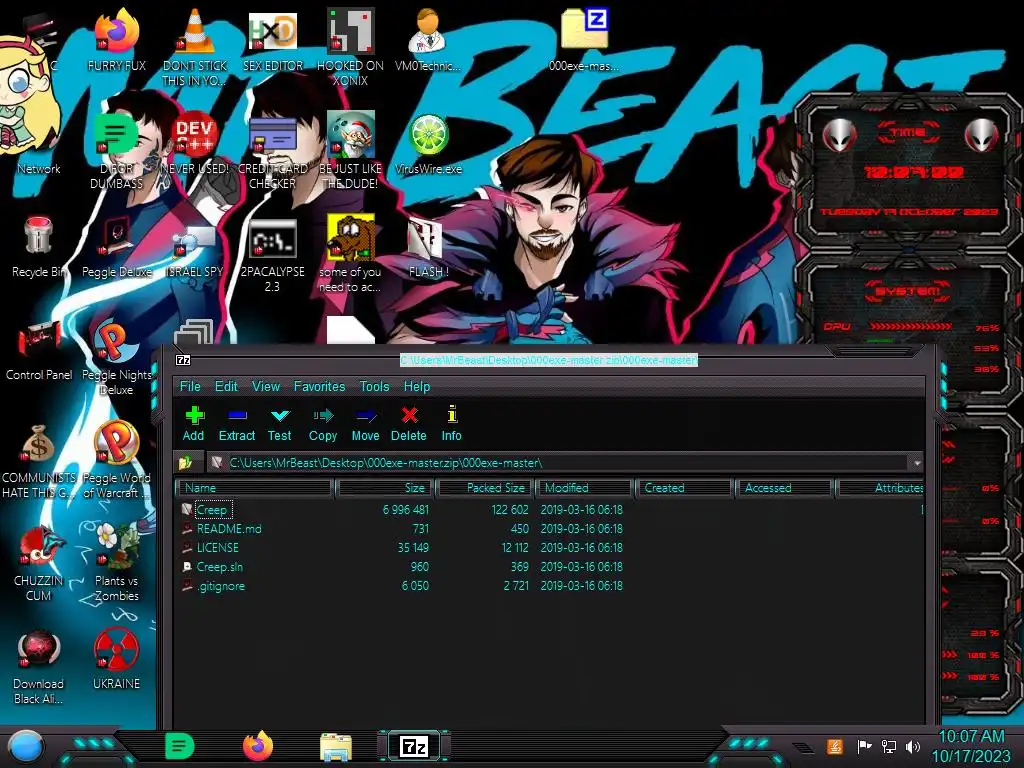Open the VM0Technic desktop icon
This screenshot has width=1024, height=768.
pyautogui.click(x=428, y=40)
